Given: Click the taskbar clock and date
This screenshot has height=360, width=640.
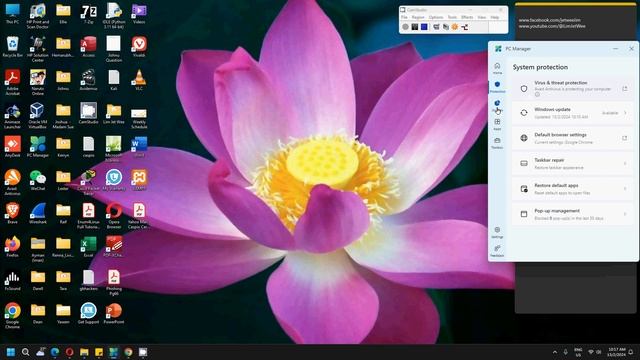Looking at the screenshot, I should pyautogui.click(x=617, y=352).
